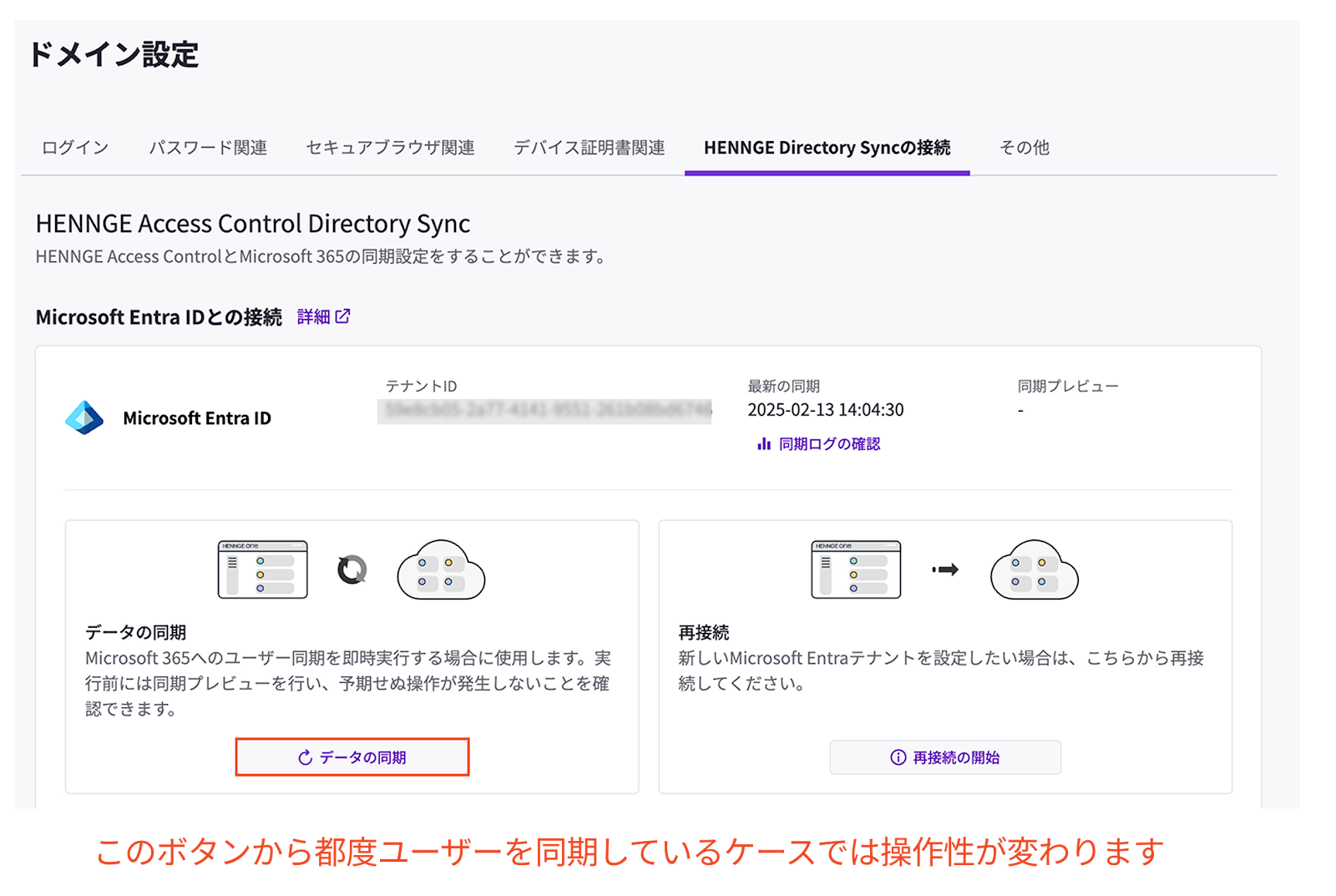
Task: Click the external link icon beside 詳細
Action: (342, 316)
